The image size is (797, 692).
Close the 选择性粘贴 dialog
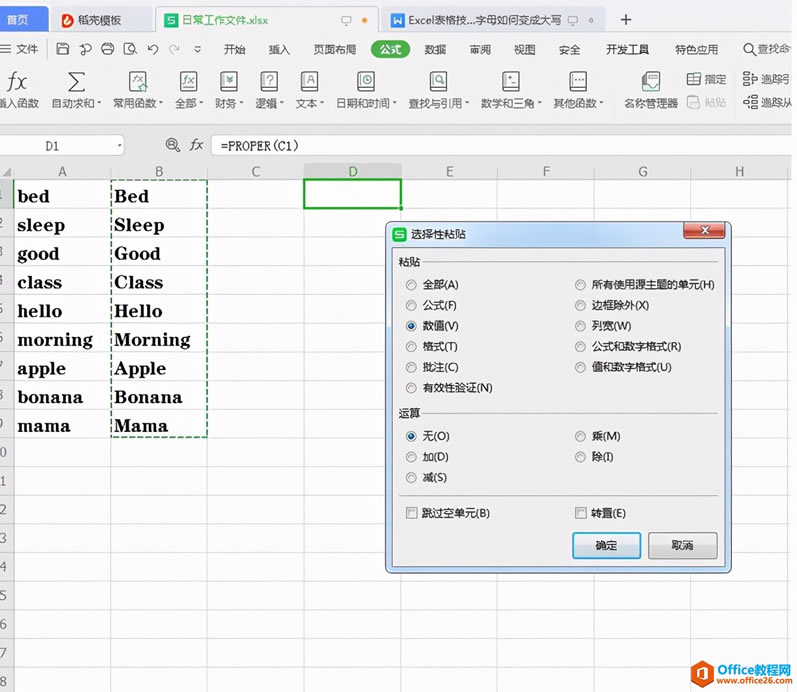(x=704, y=230)
